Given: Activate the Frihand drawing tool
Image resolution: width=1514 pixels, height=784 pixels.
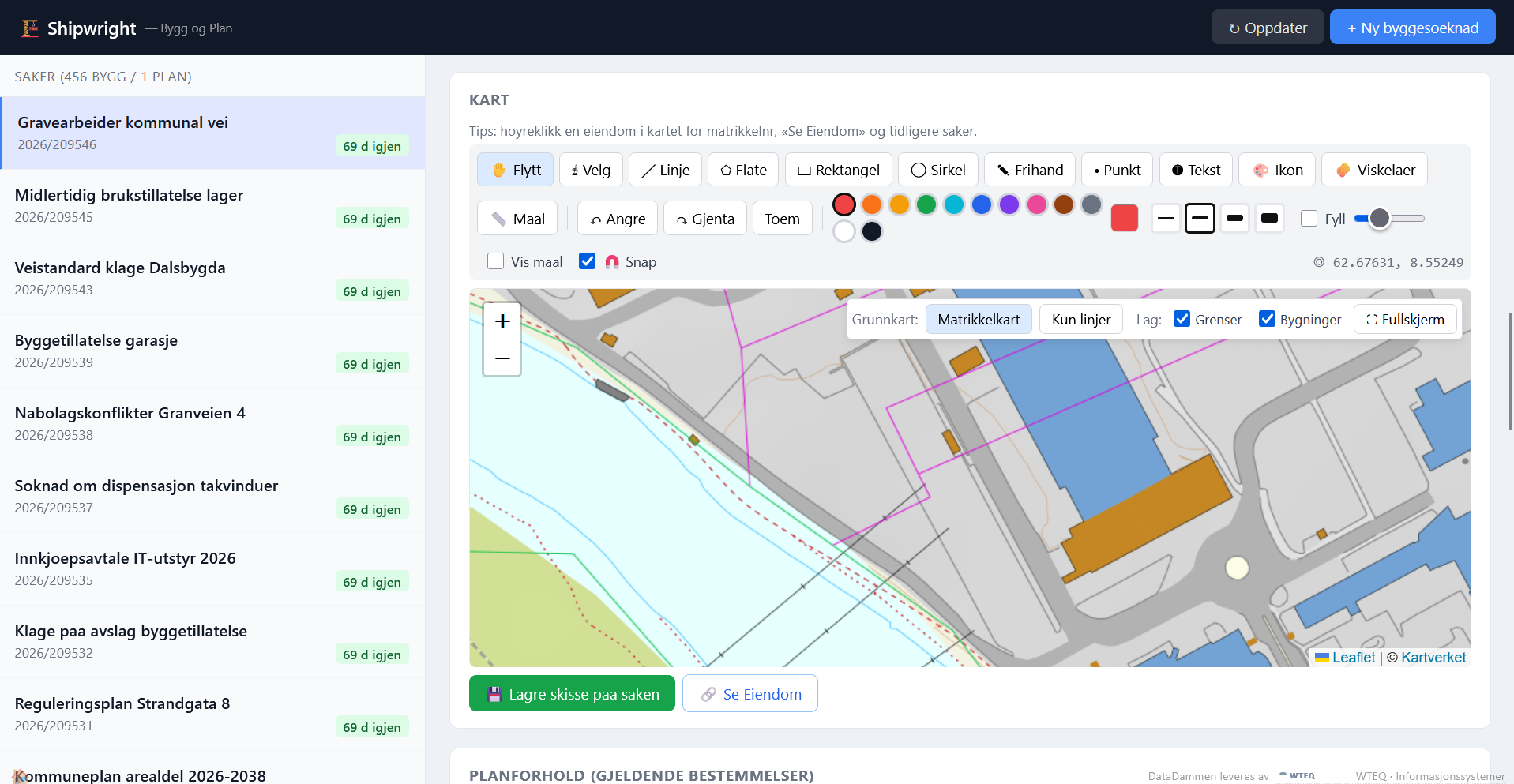Looking at the screenshot, I should 1029,170.
